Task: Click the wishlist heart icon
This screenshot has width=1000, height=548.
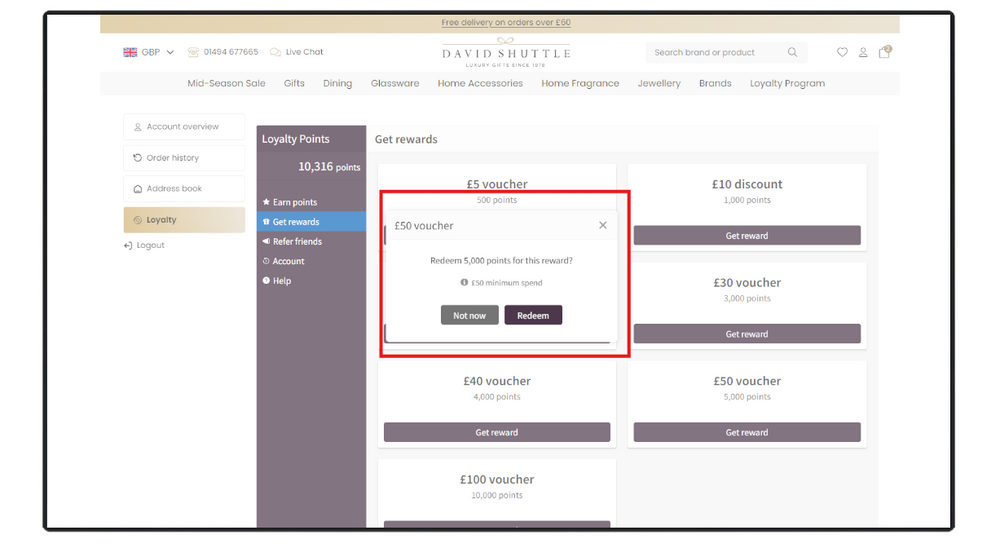Action: point(842,53)
